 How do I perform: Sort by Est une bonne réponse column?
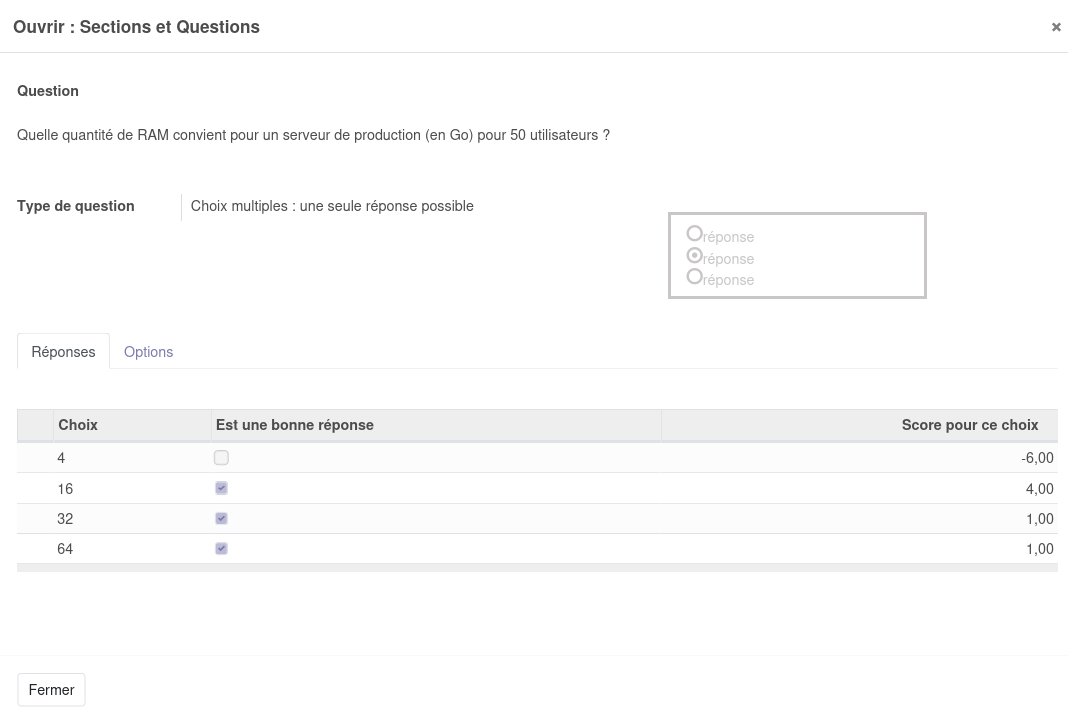295,425
